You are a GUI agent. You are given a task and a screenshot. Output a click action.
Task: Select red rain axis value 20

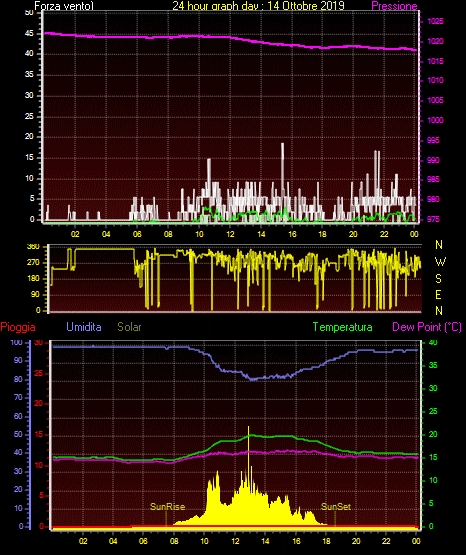pyautogui.click(x=39, y=404)
